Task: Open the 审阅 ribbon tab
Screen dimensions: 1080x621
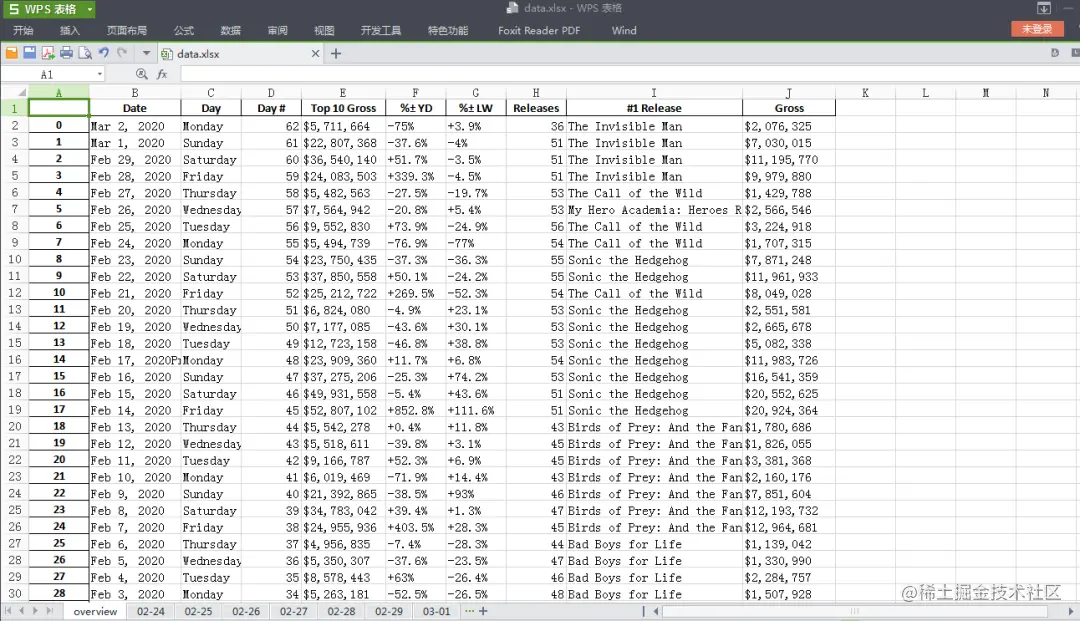Action: tap(278, 30)
